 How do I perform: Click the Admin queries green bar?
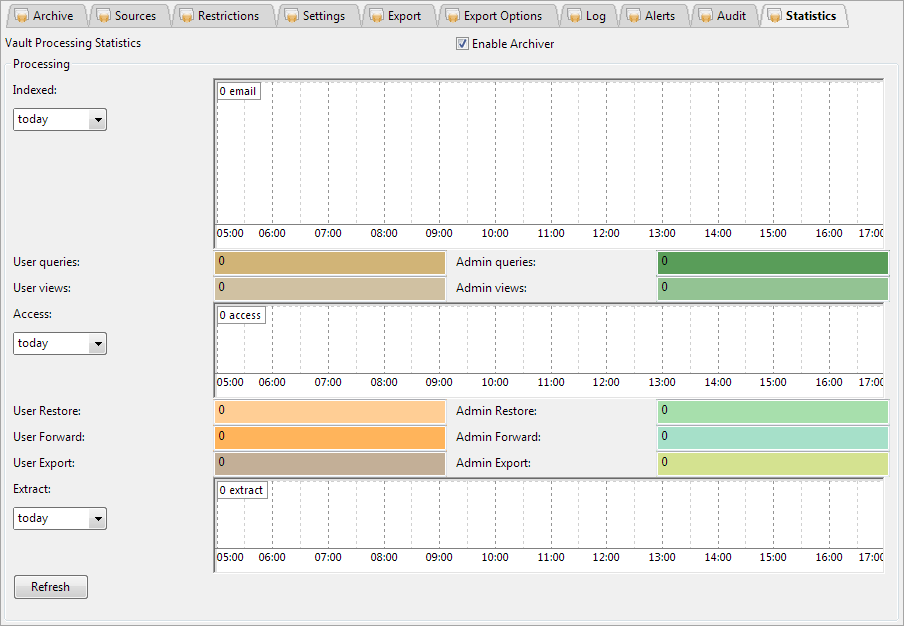click(772, 262)
